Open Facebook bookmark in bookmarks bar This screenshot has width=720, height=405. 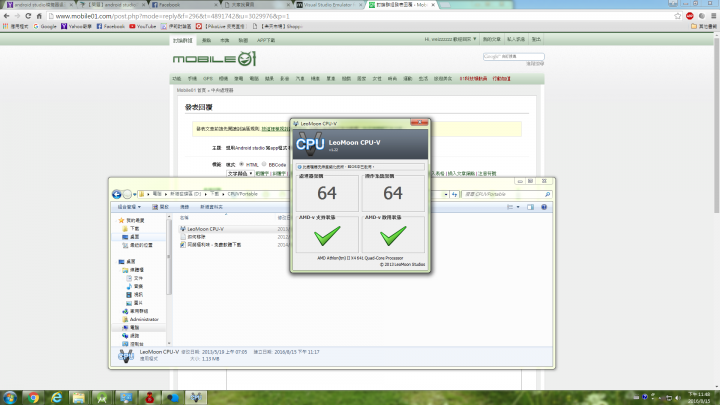[111, 27]
